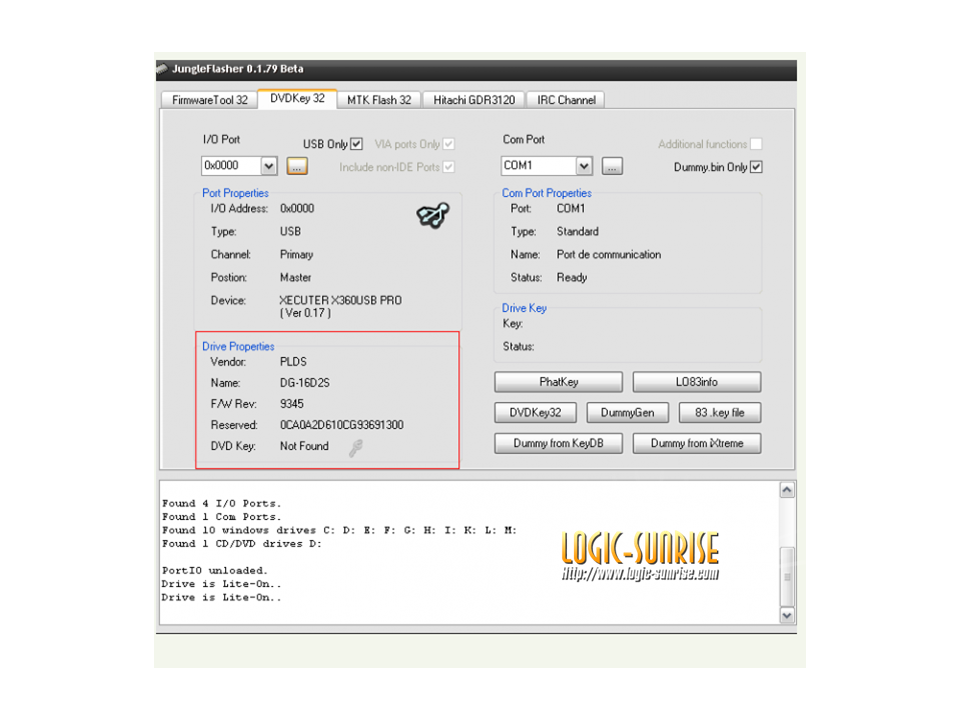
Task: Toggle Include non-IDE Ports checkbox
Action: [x=449, y=167]
